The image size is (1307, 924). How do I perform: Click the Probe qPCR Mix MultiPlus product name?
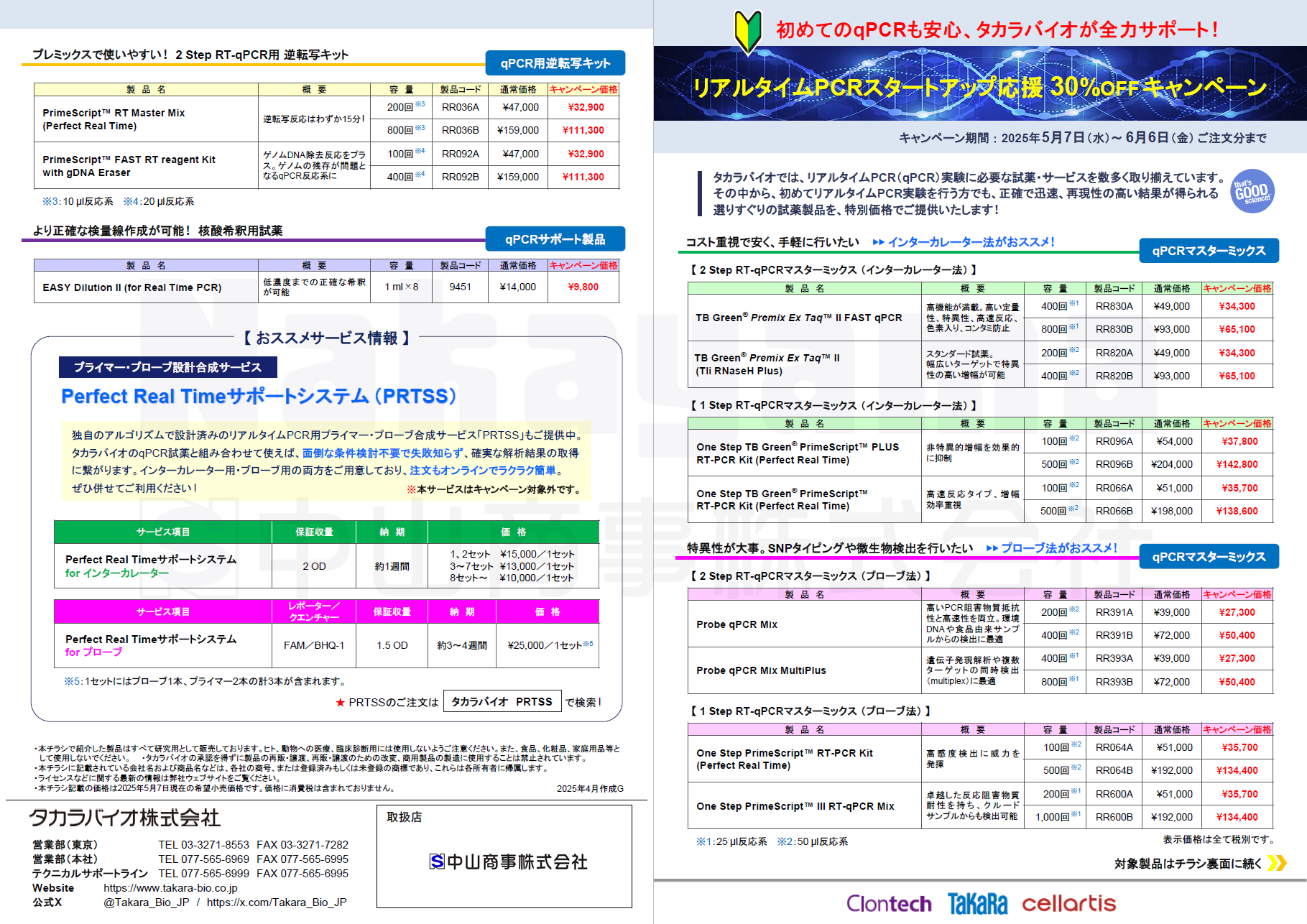pyautogui.click(x=761, y=670)
